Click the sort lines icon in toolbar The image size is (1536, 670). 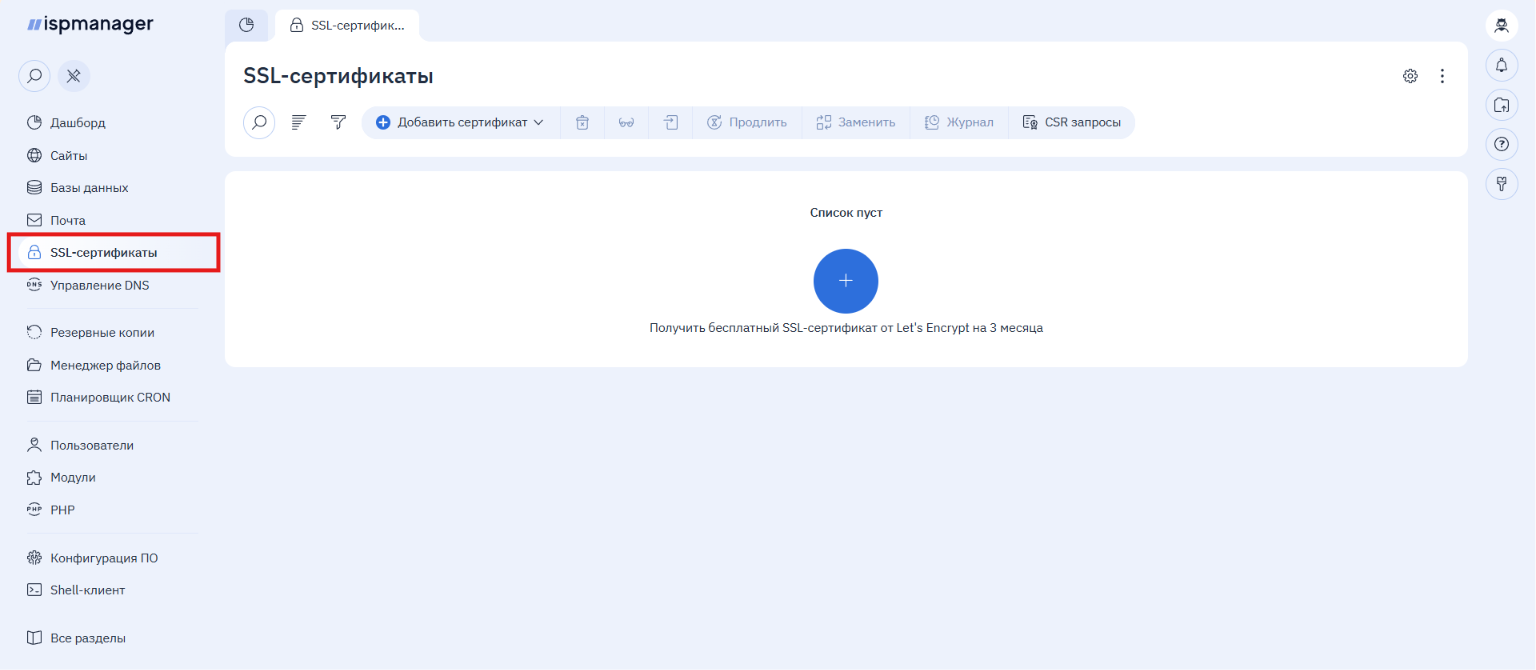298,123
